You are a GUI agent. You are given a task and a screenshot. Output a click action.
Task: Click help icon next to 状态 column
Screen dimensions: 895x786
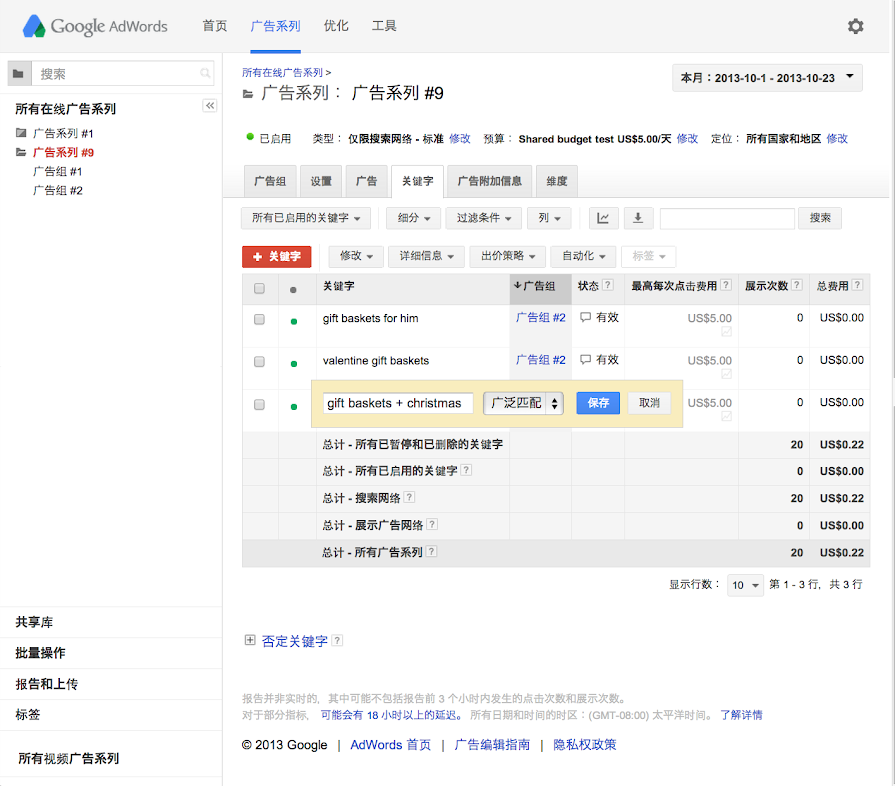coord(608,287)
